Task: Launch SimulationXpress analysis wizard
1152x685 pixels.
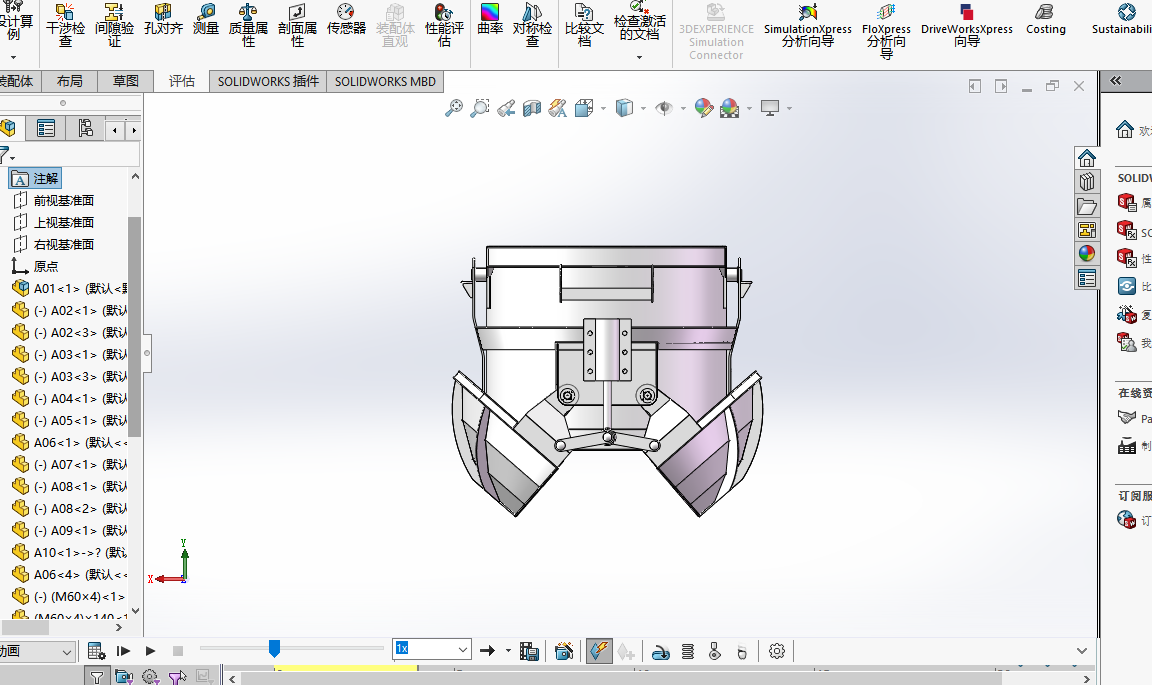Action: (x=807, y=26)
